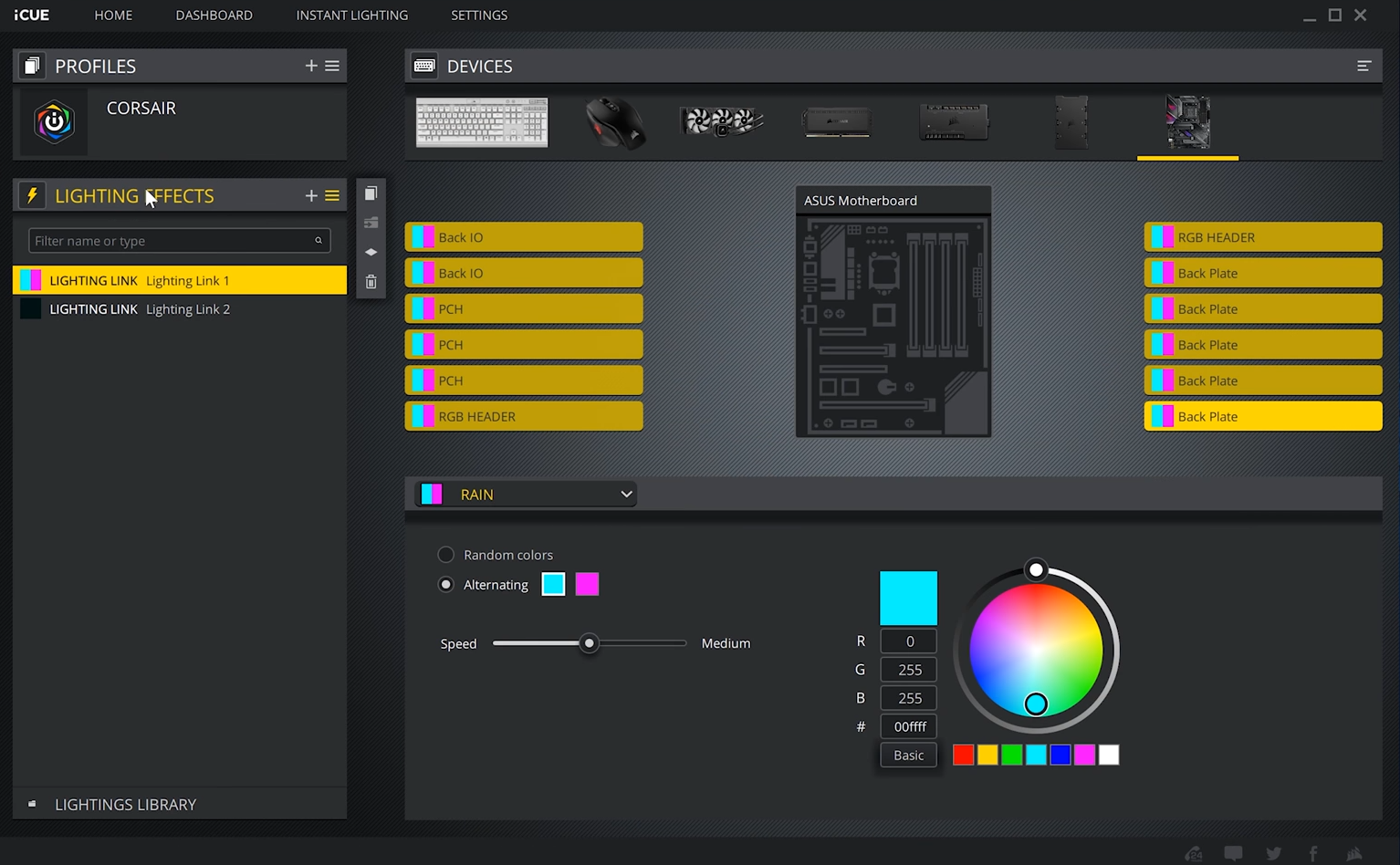Click the left RGB HEADER zone button
Screen dimensions: 1400x865
tap(524, 417)
